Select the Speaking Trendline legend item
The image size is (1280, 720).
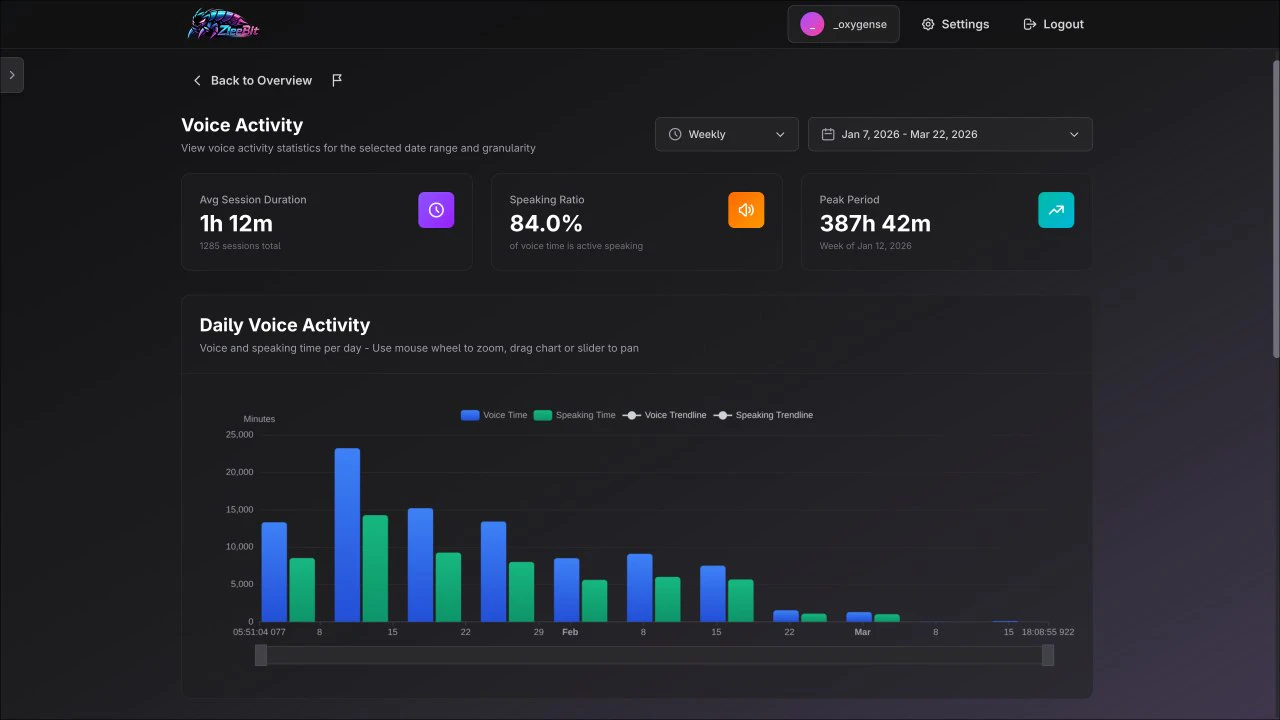pyautogui.click(x=763, y=415)
